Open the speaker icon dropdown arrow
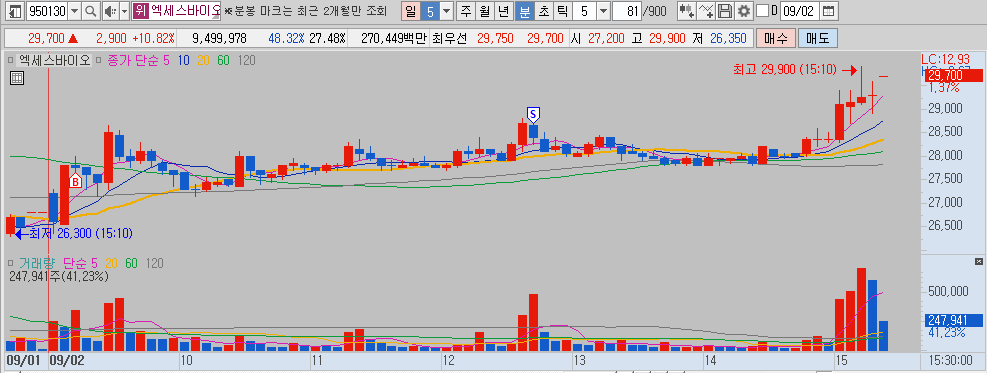 pos(124,11)
